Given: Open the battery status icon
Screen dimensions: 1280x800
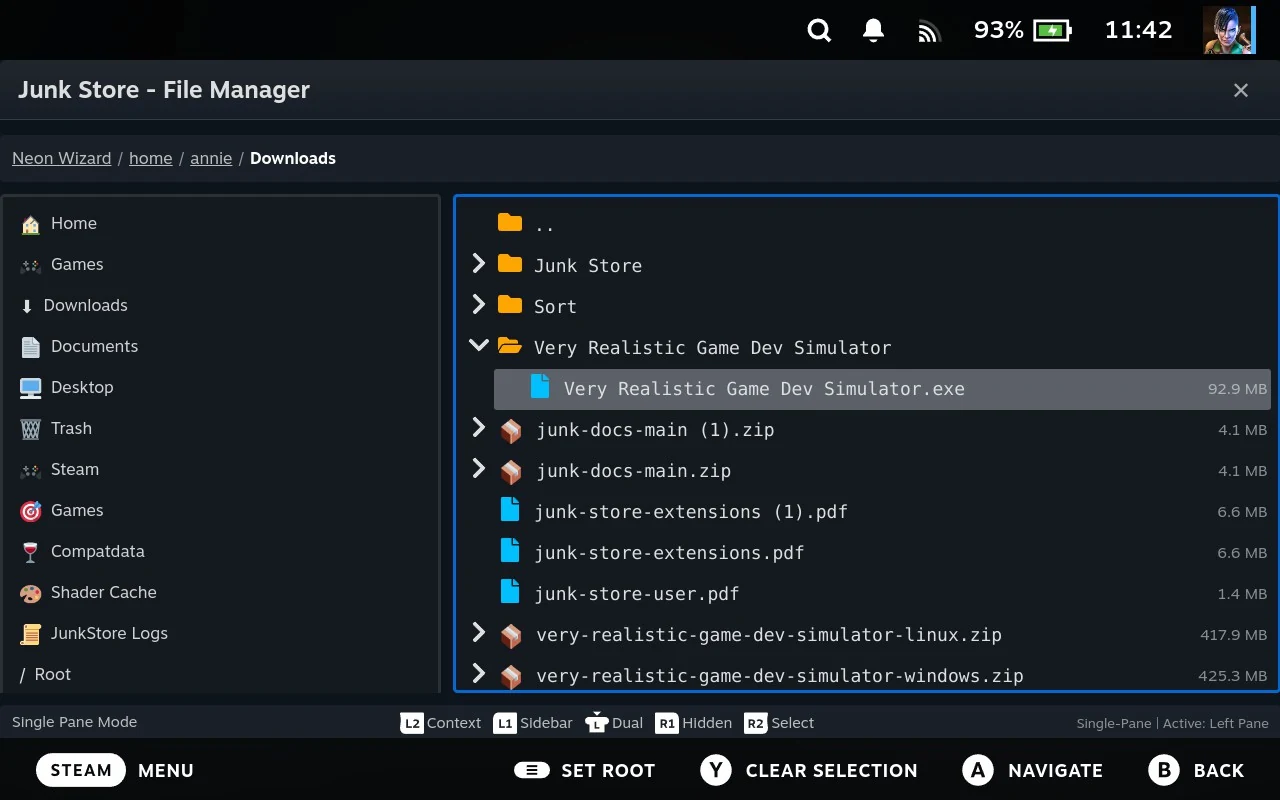Looking at the screenshot, I should [1052, 31].
